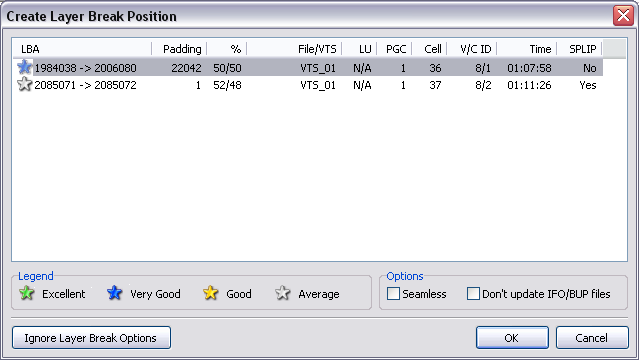Click N/A in the 01:07:58 row
The height and width of the screenshot is (360, 639).
(x=362, y=68)
